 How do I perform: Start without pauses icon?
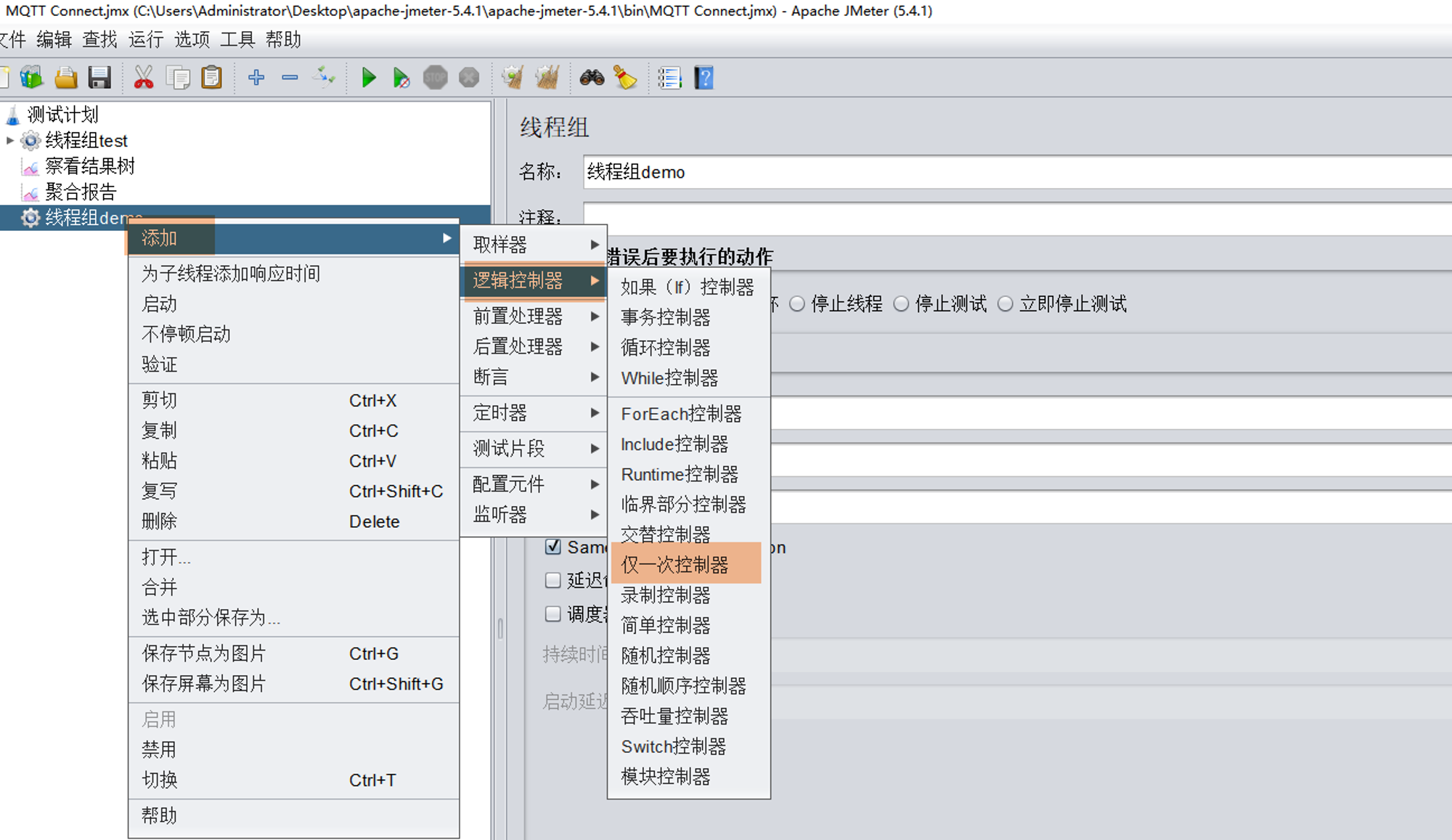coord(401,77)
